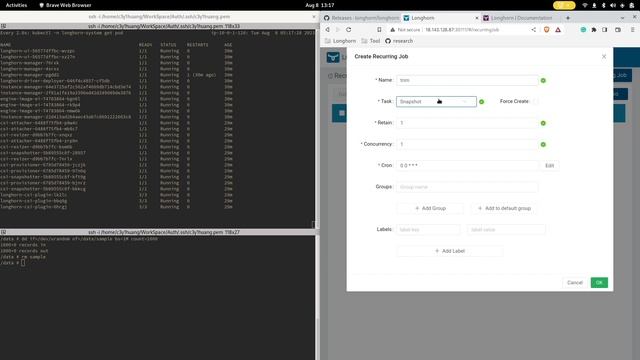
Task: Click the Add Group button
Action: [x=430, y=208]
